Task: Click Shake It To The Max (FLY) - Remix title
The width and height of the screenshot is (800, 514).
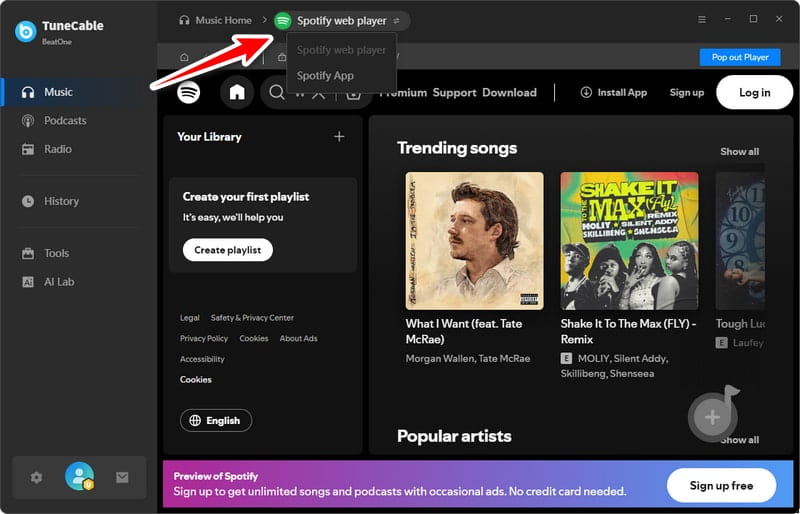Action: coord(628,331)
